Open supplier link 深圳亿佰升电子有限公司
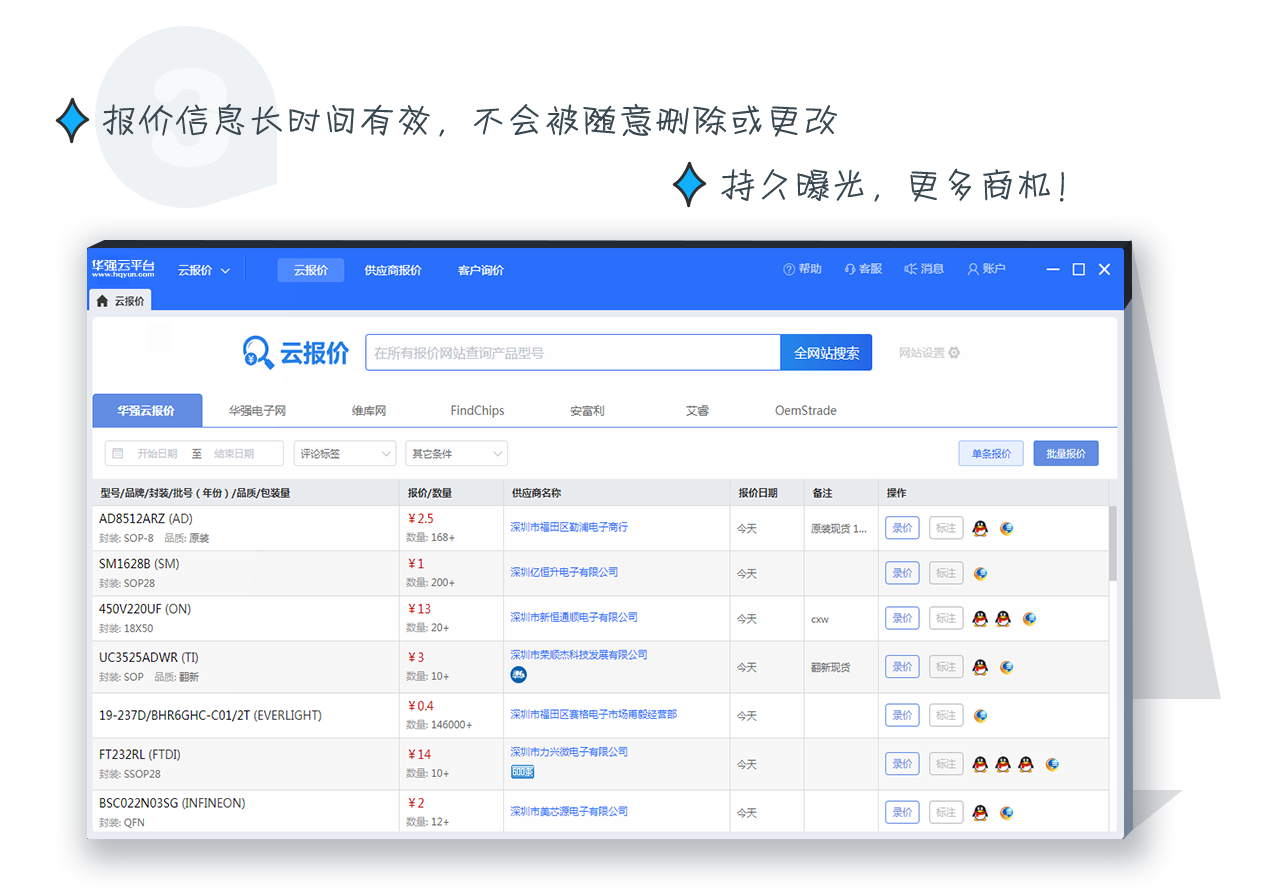The width and height of the screenshot is (1270, 896). (564, 572)
